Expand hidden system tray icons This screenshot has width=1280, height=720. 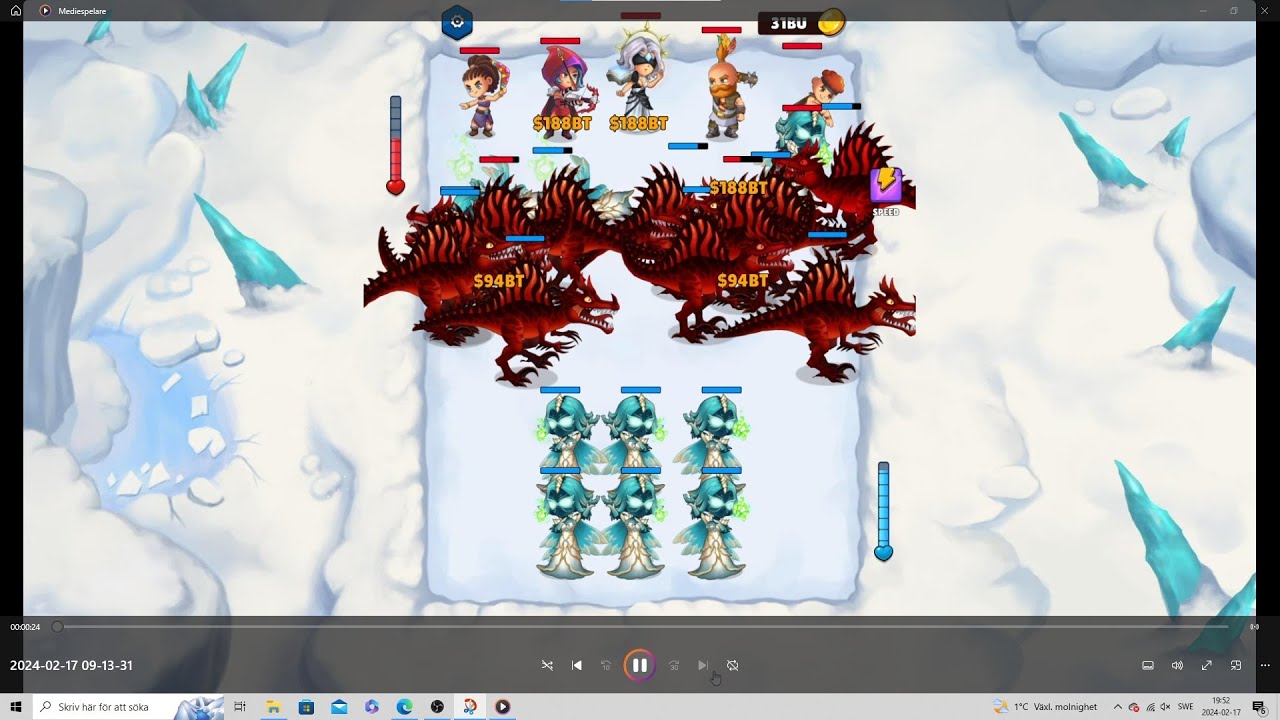pyautogui.click(x=1118, y=707)
